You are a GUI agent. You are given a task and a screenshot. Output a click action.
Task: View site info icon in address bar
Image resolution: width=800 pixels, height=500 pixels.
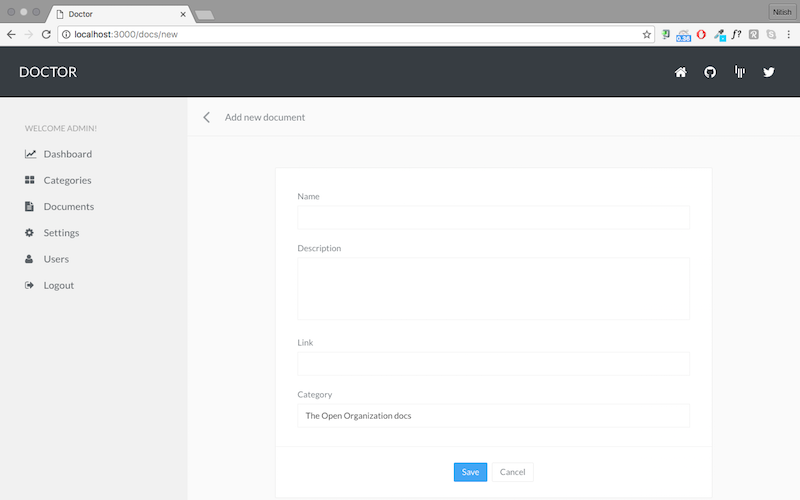[66, 35]
